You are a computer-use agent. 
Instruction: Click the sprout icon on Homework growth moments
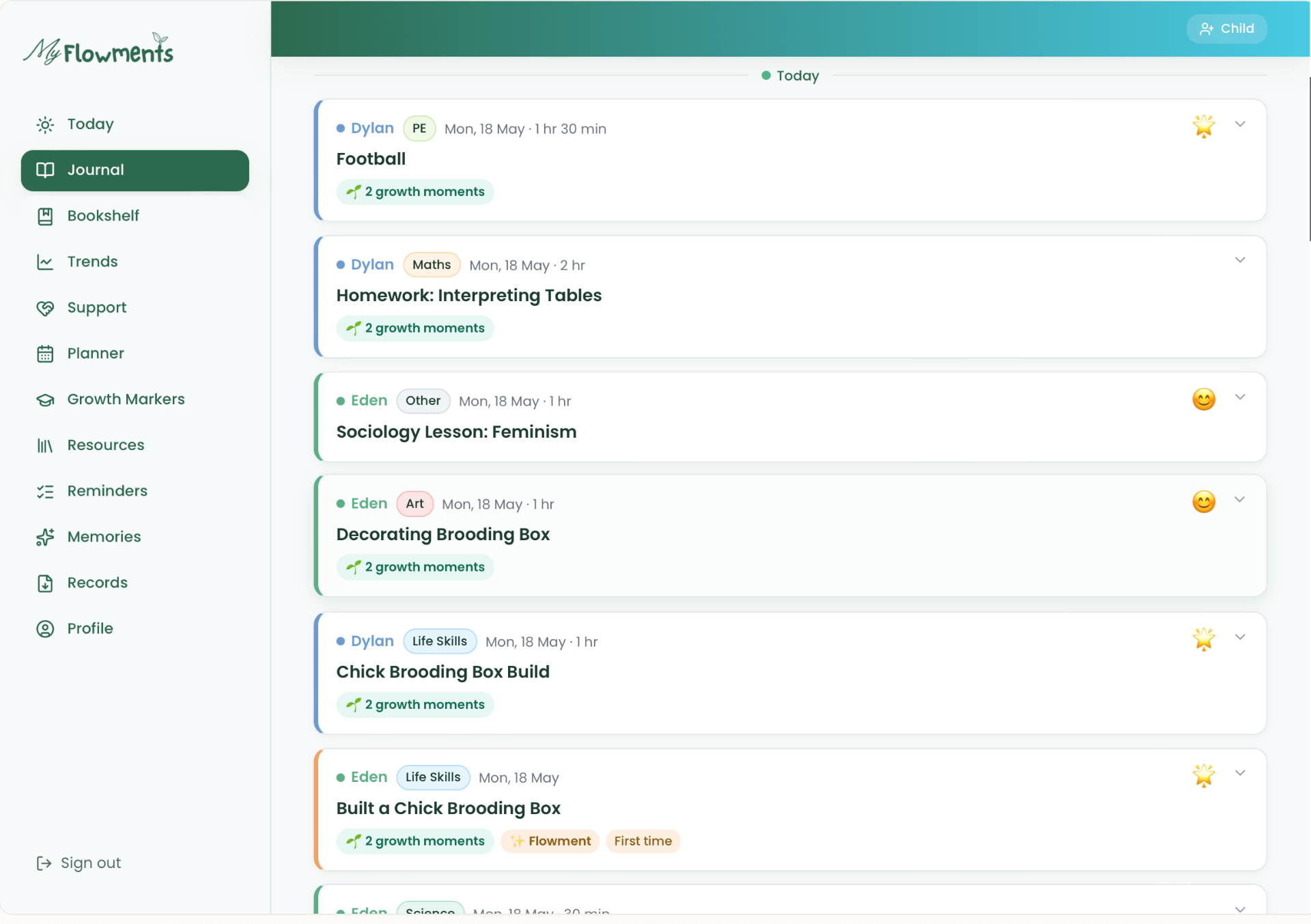click(353, 328)
